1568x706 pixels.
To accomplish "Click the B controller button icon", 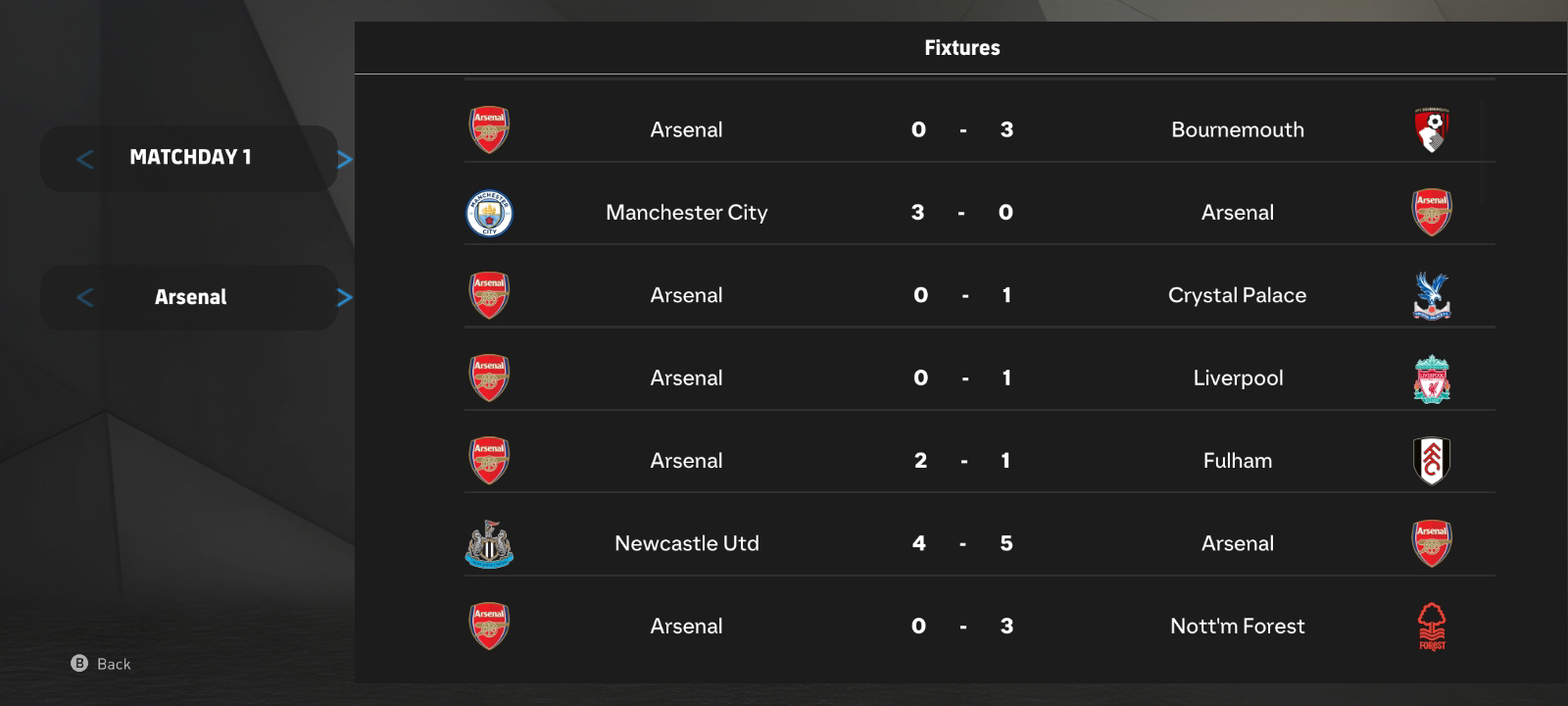I will 79,664.
